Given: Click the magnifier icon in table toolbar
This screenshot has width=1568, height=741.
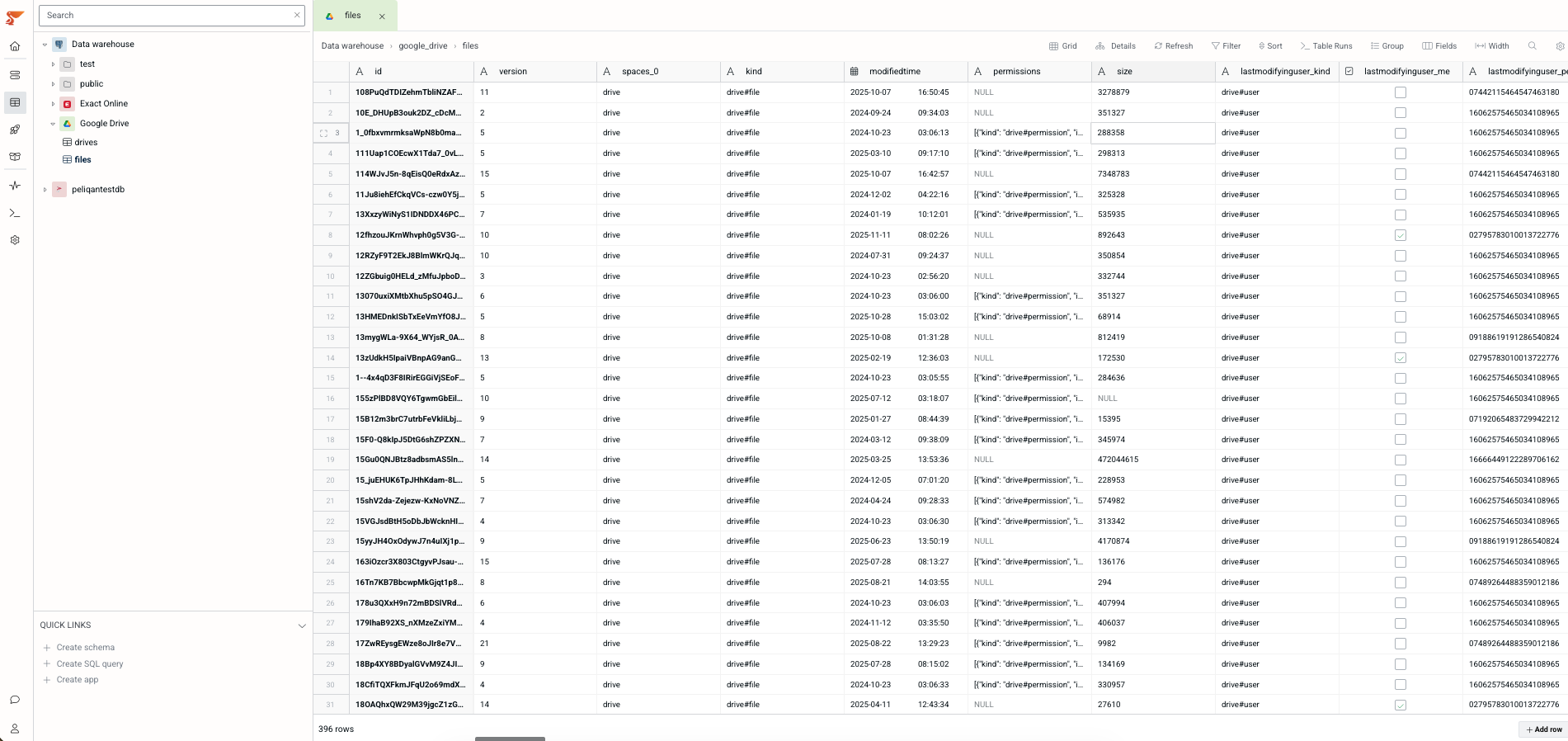Looking at the screenshot, I should pos(1532,46).
